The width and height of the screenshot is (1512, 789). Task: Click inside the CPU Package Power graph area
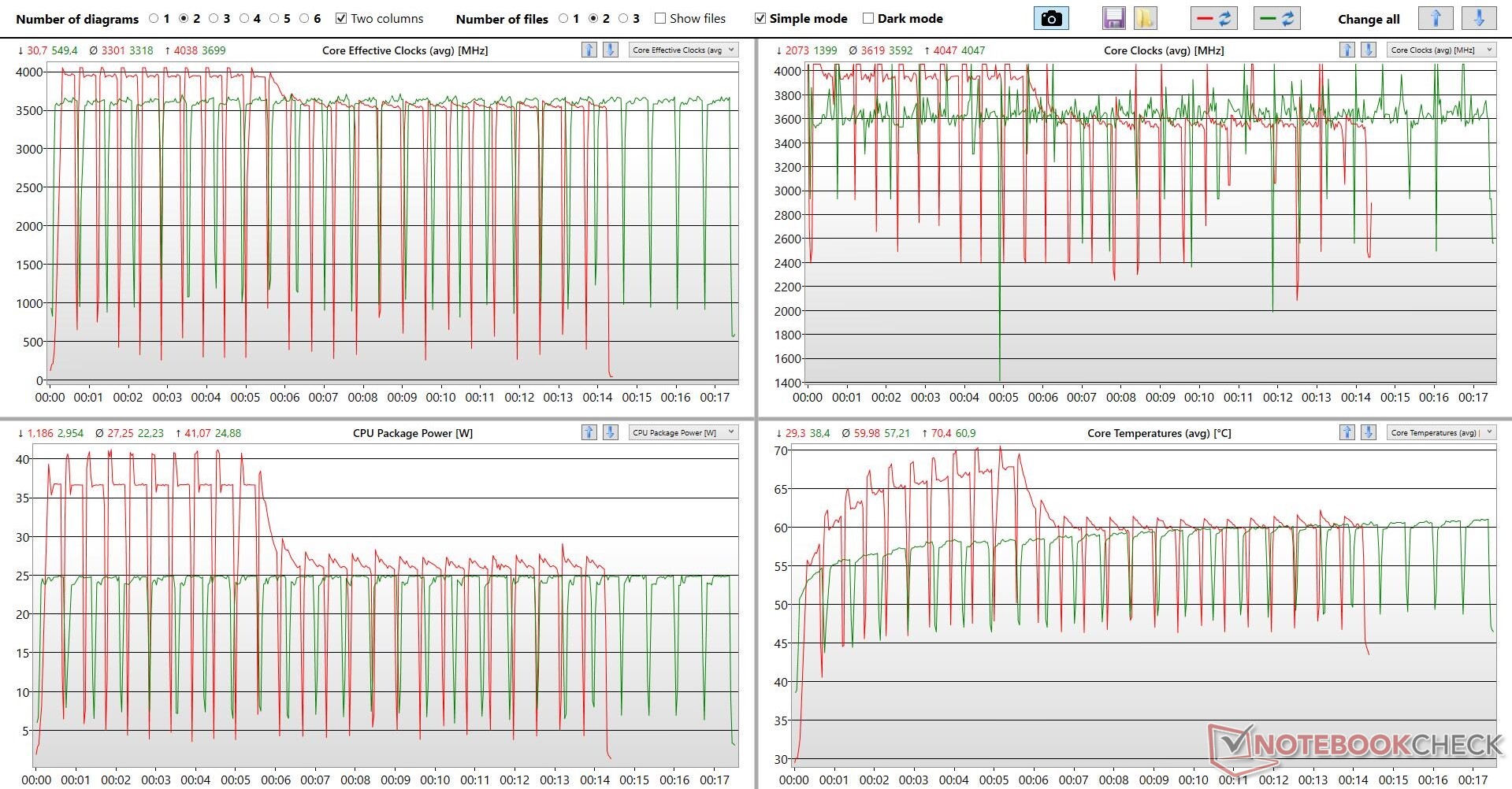pyautogui.click(x=385, y=606)
